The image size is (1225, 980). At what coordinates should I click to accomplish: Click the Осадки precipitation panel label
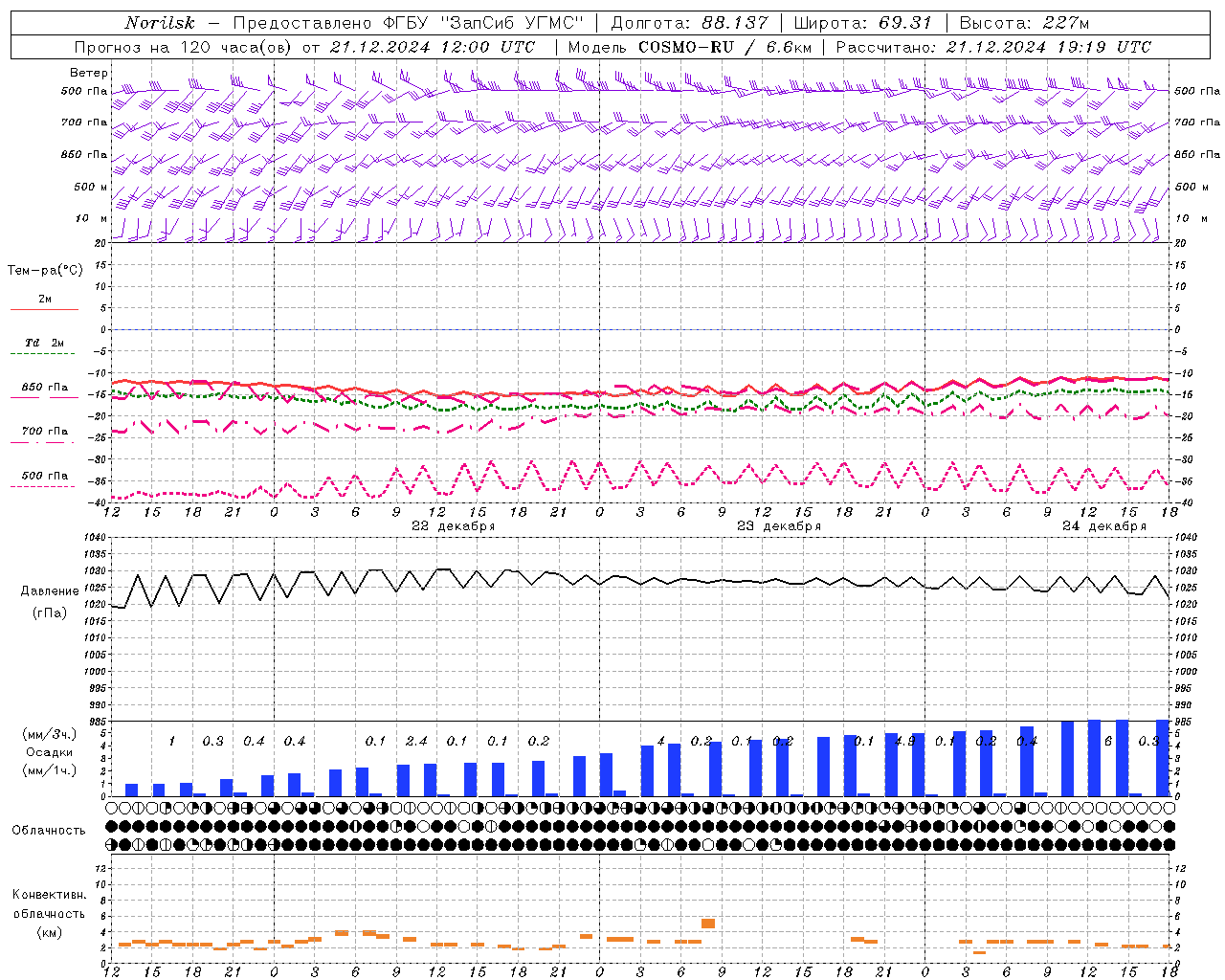click(50, 753)
